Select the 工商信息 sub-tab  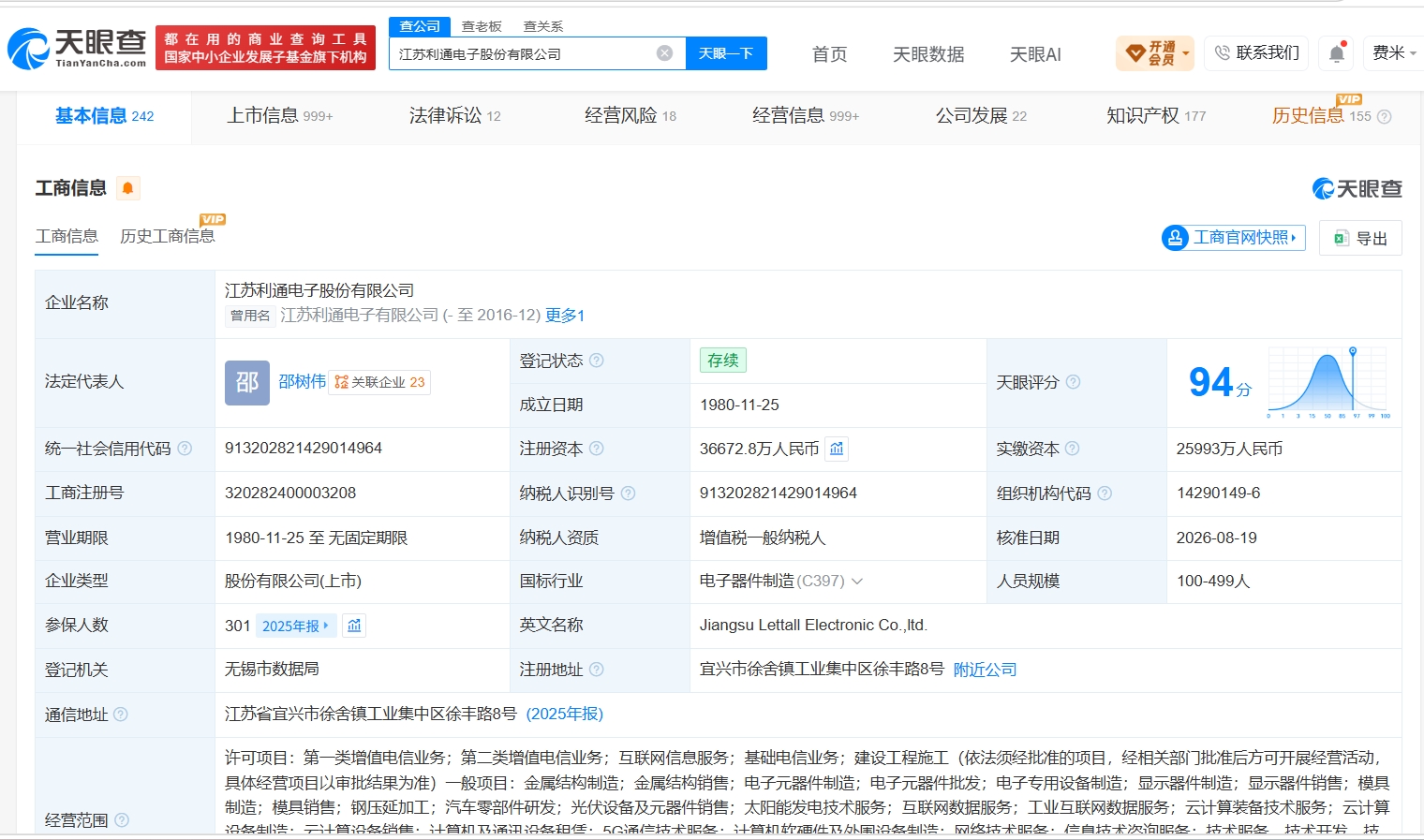tap(67, 236)
